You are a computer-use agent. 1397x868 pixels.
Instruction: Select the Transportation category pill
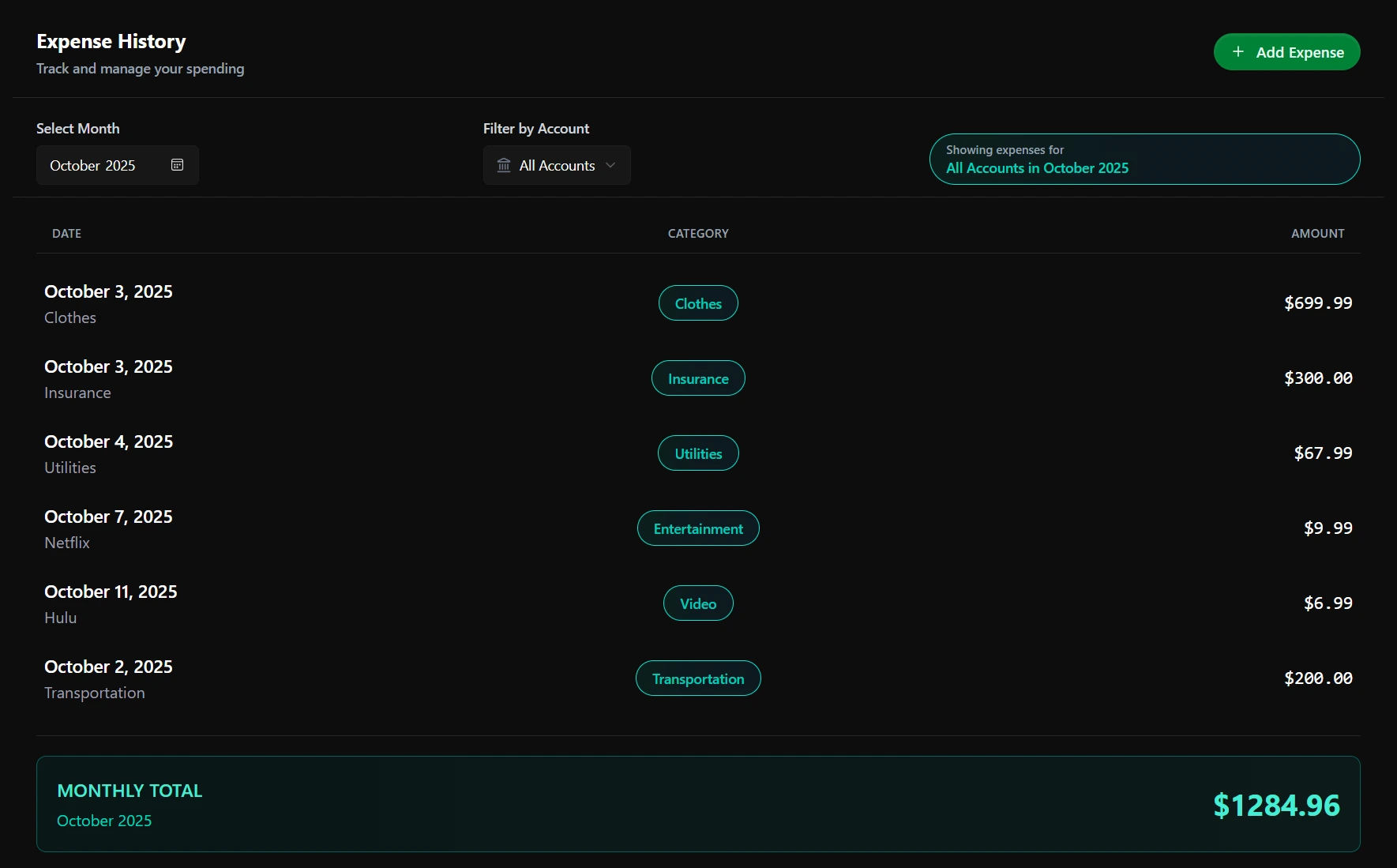(697, 678)
